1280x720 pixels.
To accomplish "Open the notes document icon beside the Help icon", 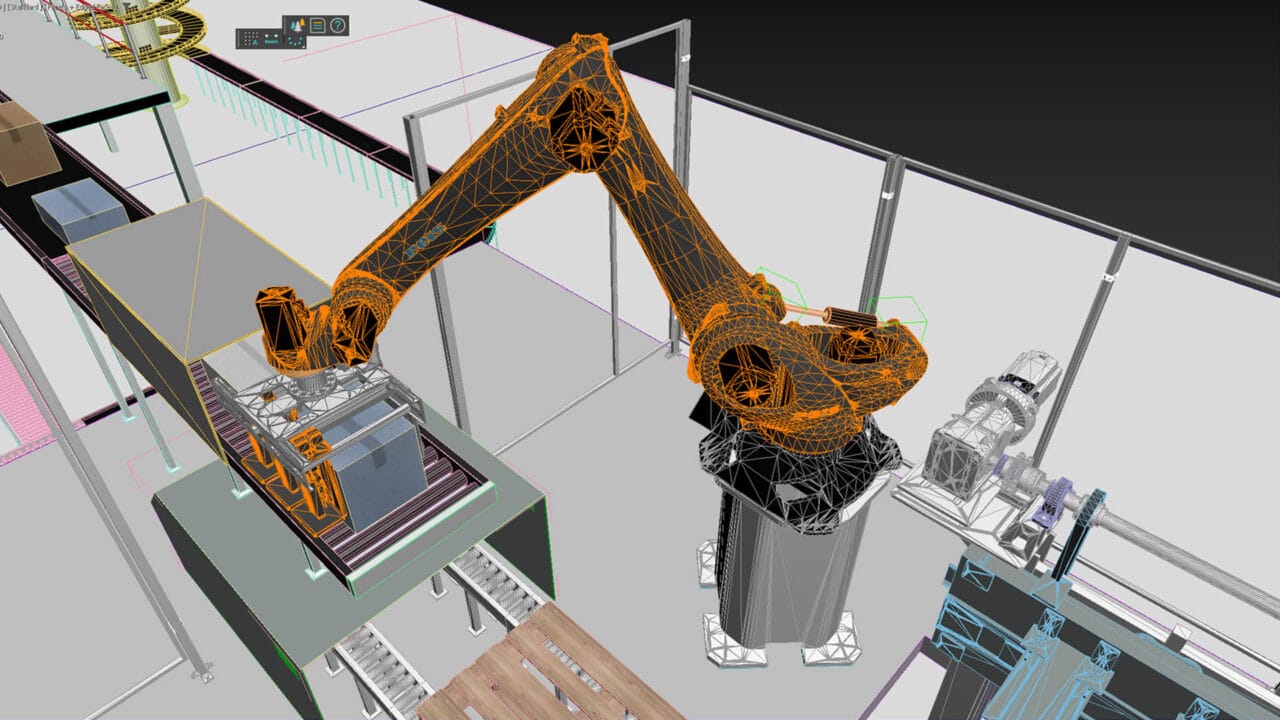I will (x=318, y=25).
